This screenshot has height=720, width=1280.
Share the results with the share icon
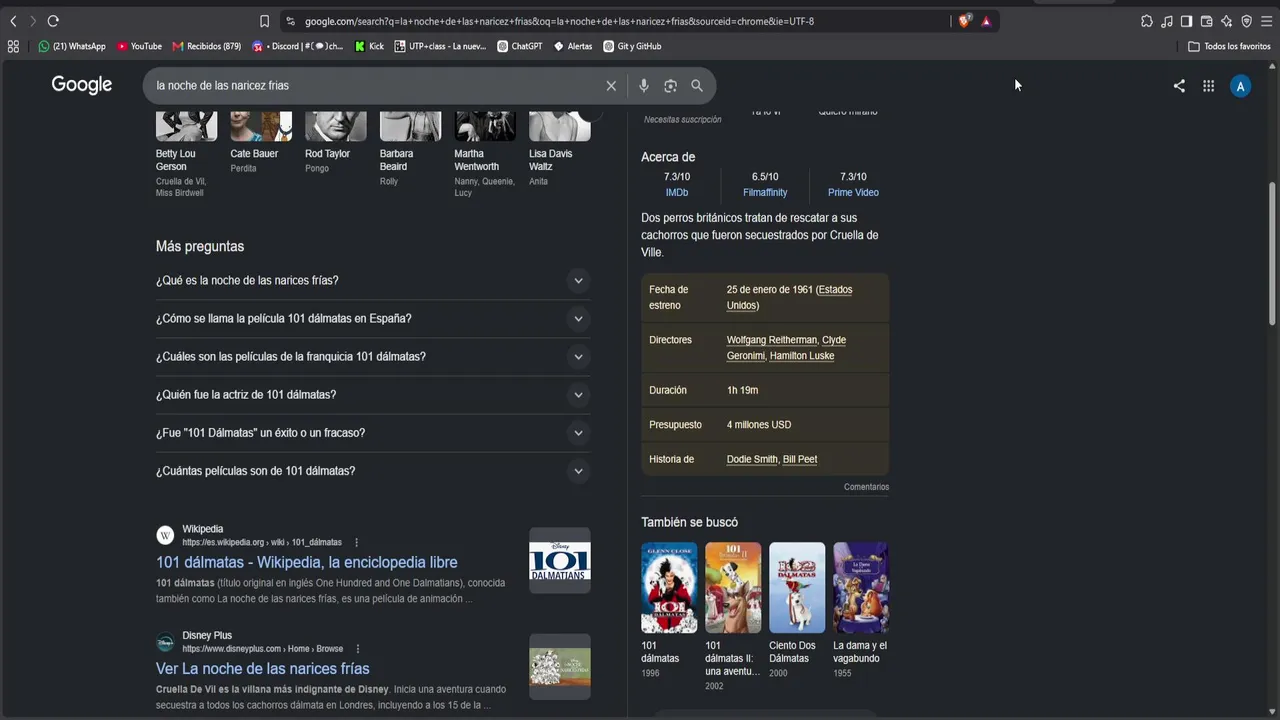click(x=1179, y=86)
